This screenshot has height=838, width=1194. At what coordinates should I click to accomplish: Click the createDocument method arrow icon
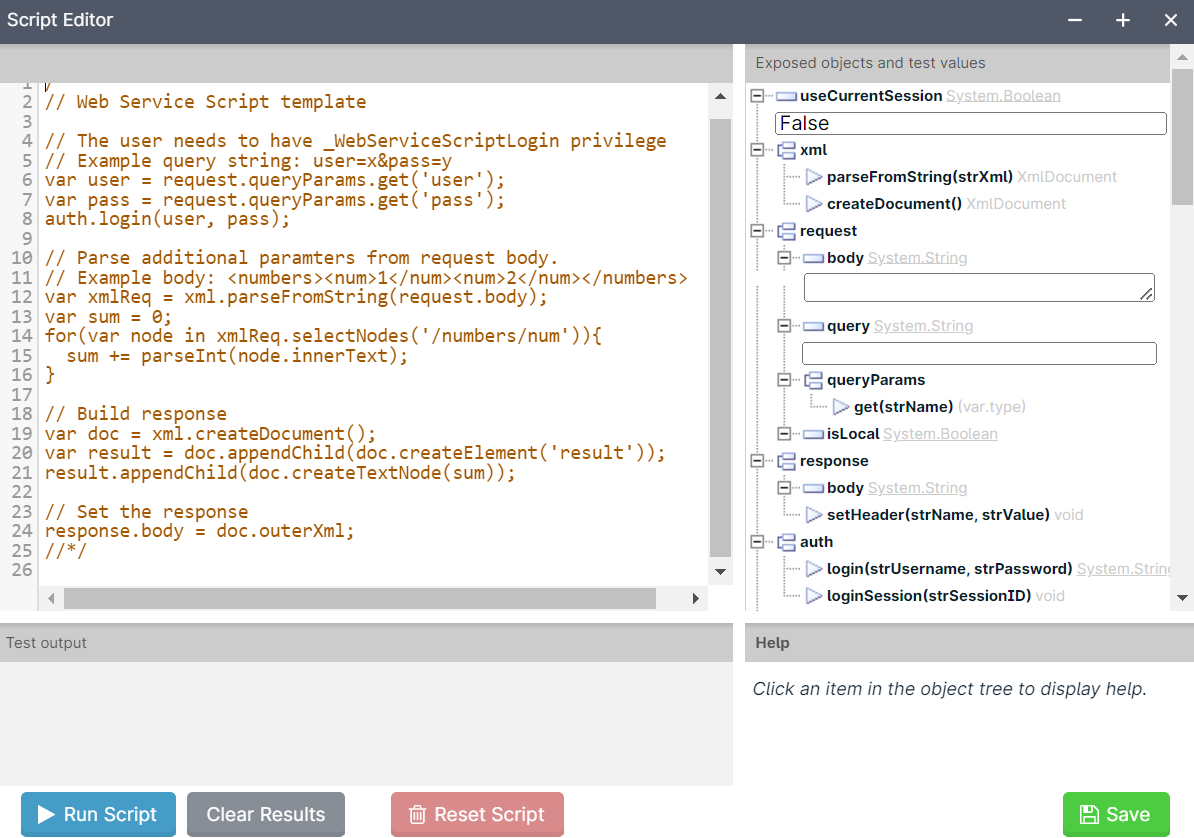click(x=814, y=204)
